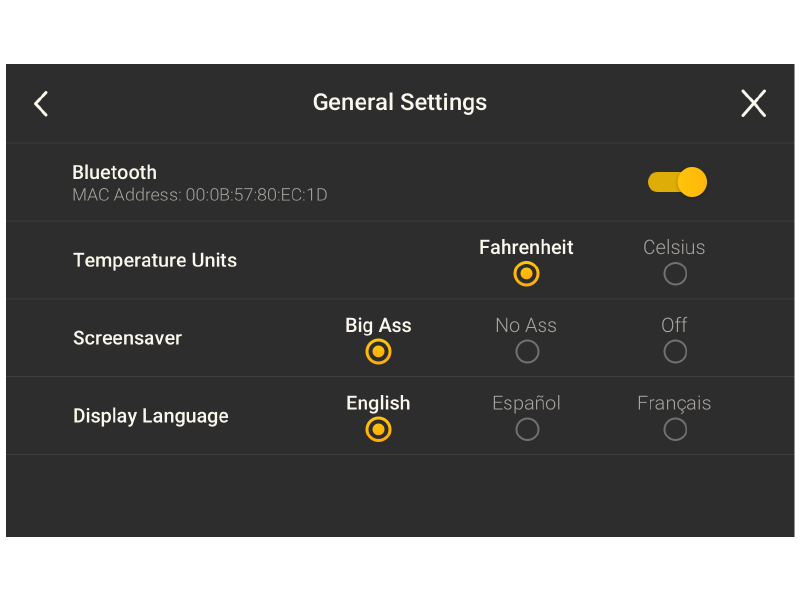
Task: Click the "Screensaver" row label
Action: pyautogui.click(x=127, y=338)
